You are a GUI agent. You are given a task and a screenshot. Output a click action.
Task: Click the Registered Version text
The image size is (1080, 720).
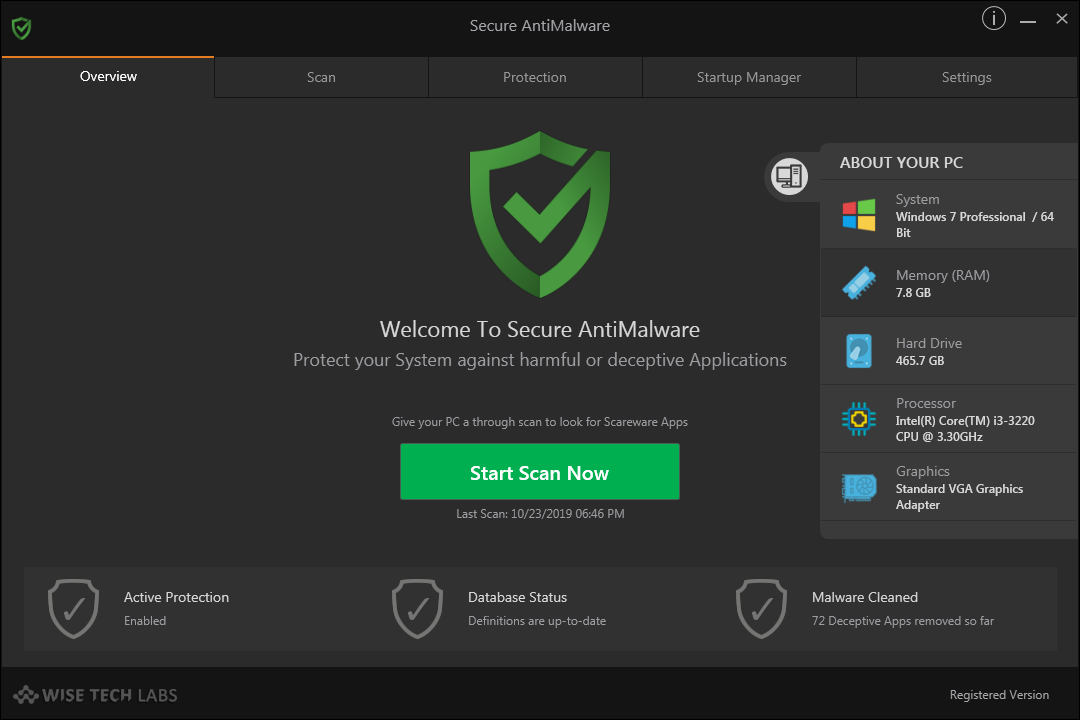(x=999, y=695)
